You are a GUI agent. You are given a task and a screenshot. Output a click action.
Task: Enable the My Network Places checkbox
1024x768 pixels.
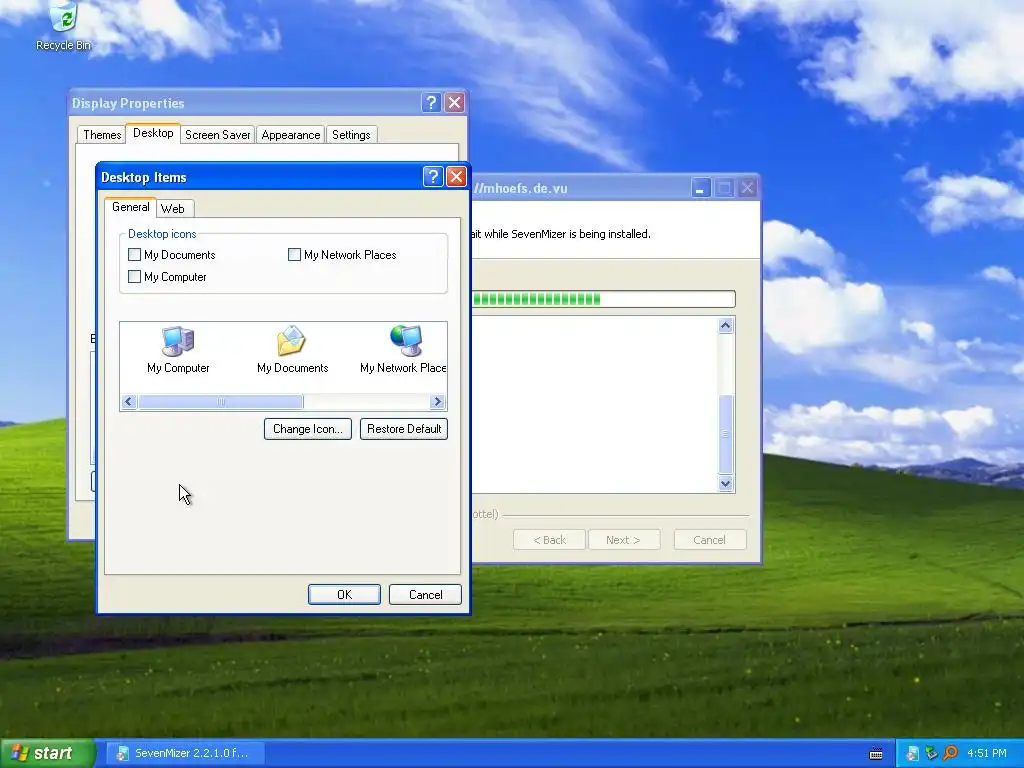[x=295, y=255]
